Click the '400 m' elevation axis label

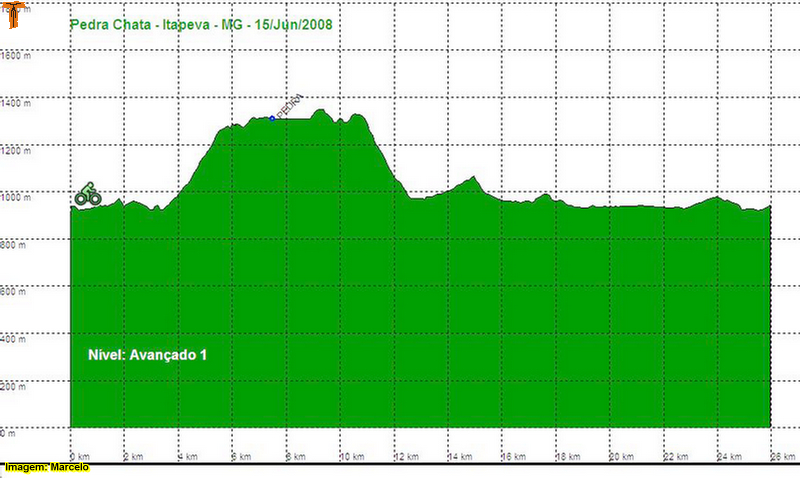pyautogui.click(x=13, y=339)
